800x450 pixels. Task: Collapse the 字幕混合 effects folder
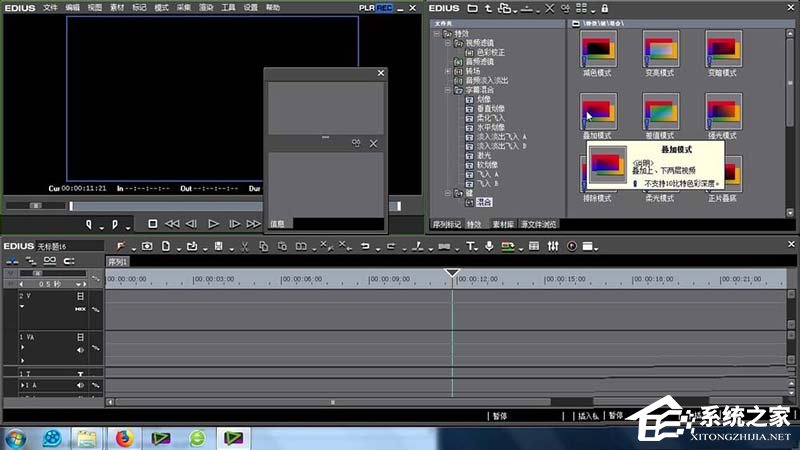click(x=449, y=90)
